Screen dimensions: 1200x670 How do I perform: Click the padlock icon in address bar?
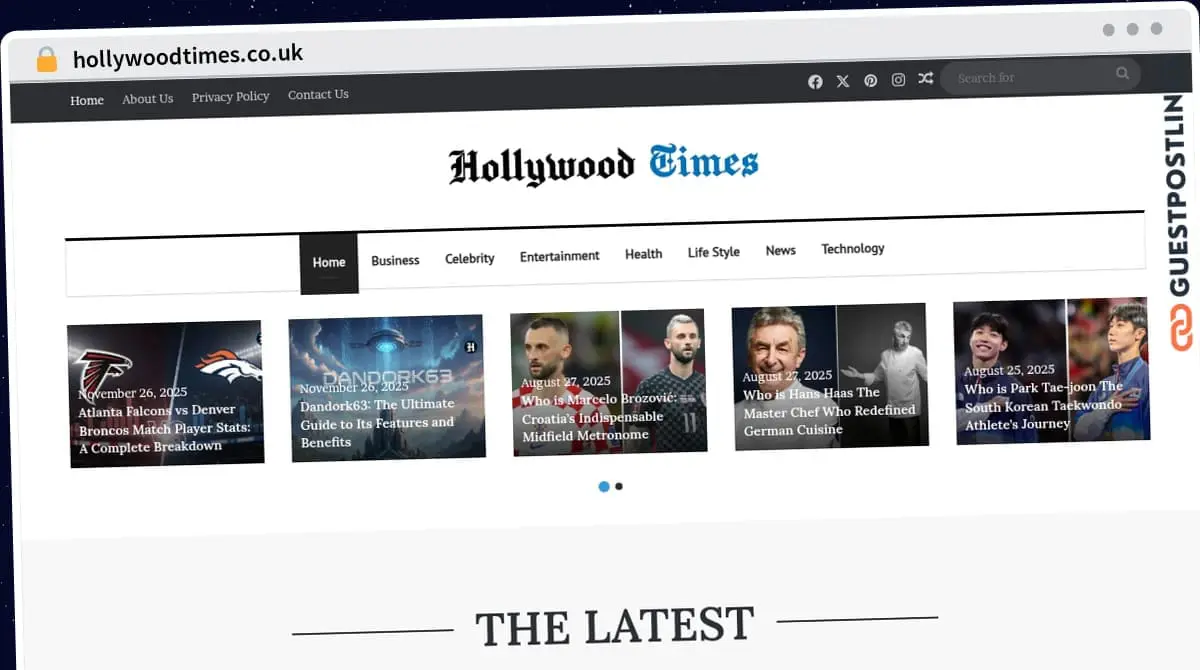tap(47, 60)
